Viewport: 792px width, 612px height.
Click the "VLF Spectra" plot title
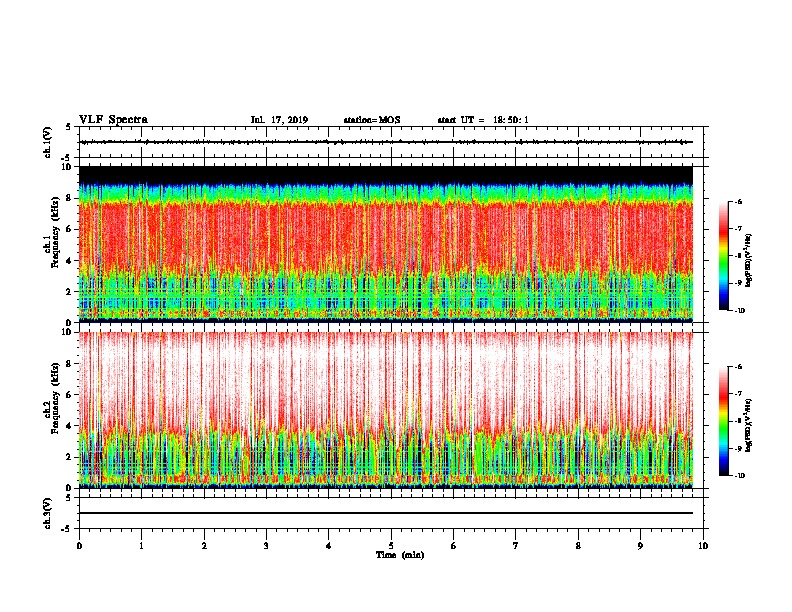point(113,120)
